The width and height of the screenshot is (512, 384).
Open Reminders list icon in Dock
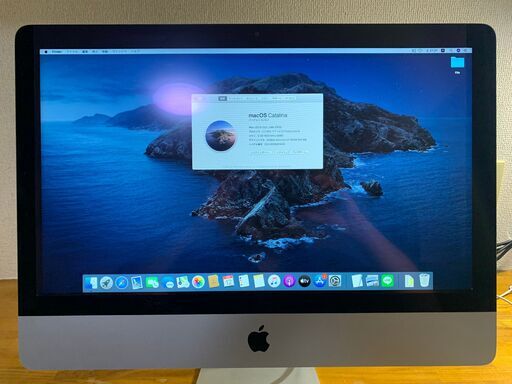(x=244, y=281)
